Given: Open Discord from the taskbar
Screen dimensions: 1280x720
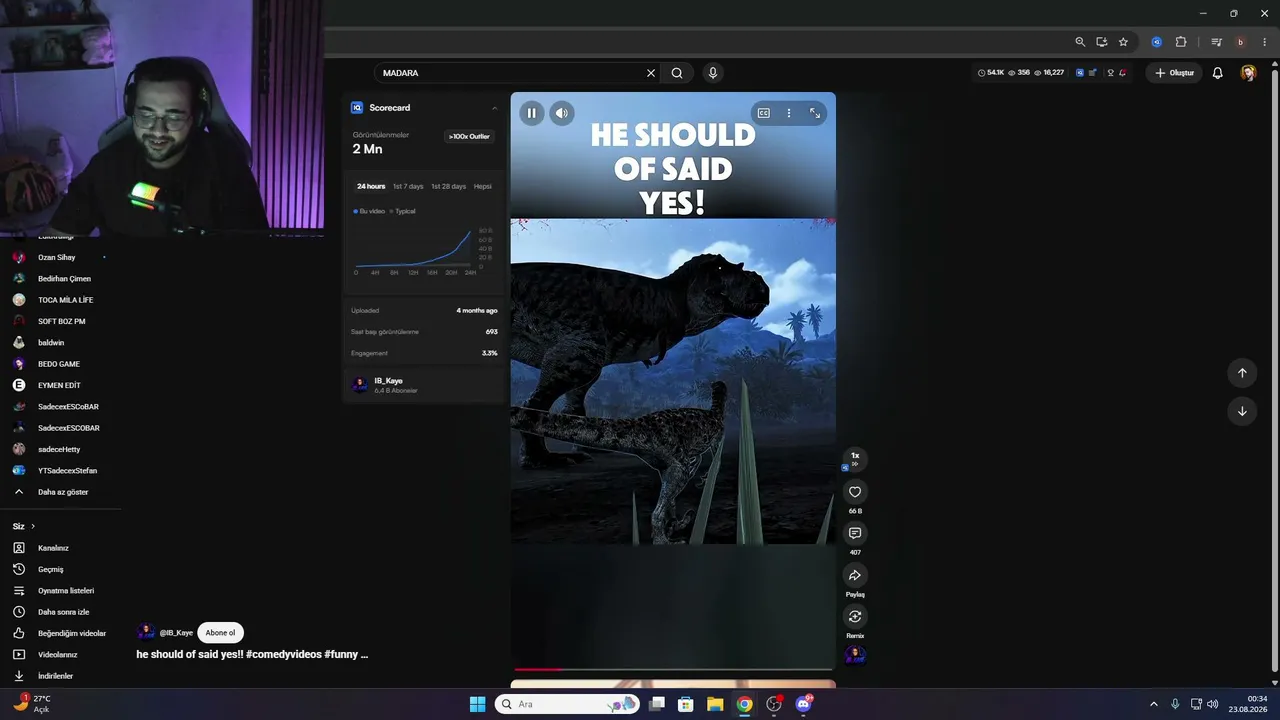Looking at the screenshot, I should point(803,704).
